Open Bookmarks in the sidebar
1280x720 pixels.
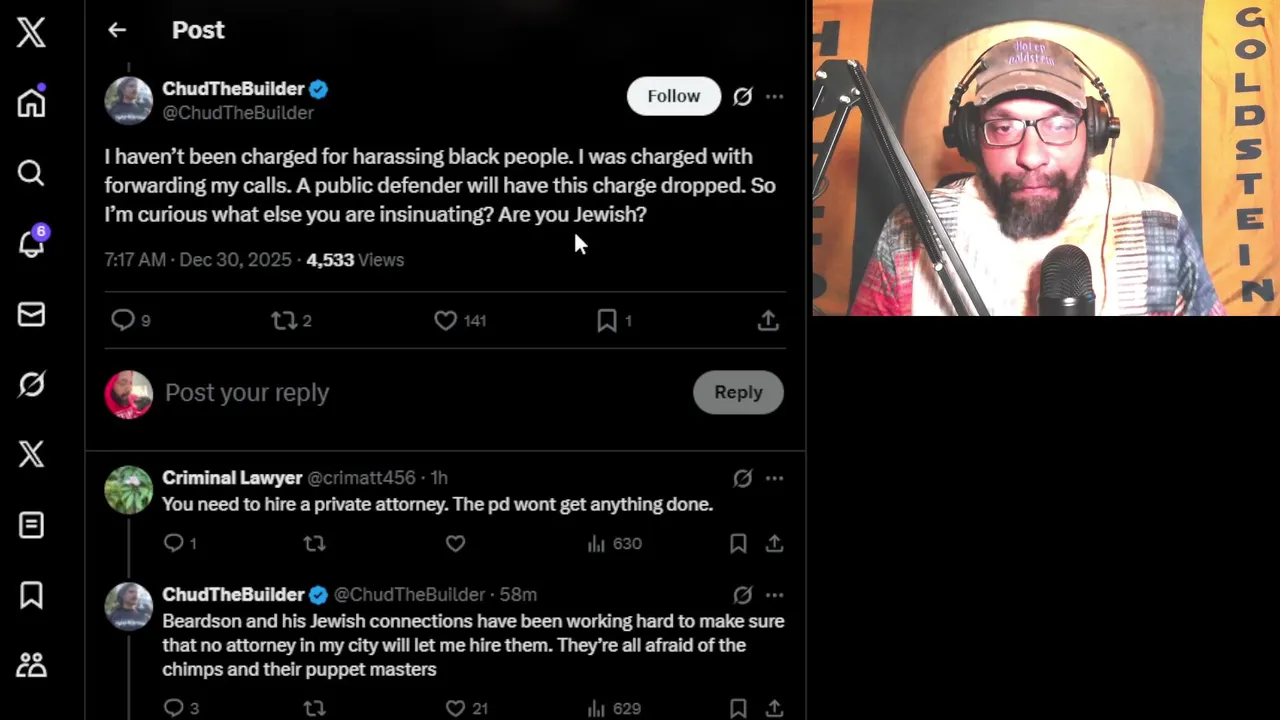click(x=31, y=595)
